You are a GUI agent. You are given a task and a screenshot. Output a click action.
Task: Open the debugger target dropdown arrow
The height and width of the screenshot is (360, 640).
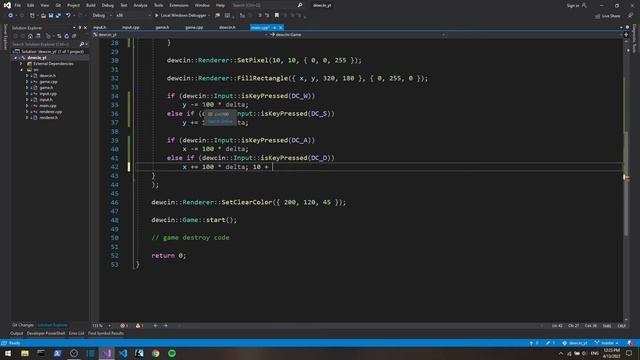point(209,16)
